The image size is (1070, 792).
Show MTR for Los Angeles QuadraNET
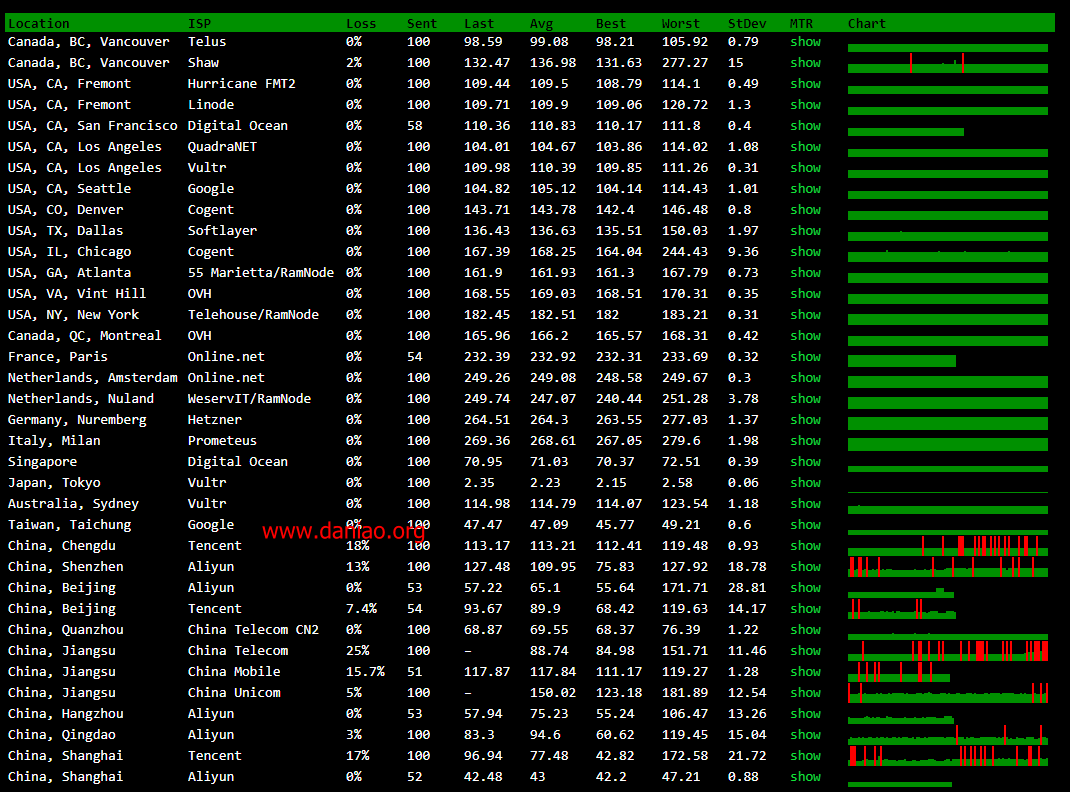pyautogui.click(x=805, y=147)
